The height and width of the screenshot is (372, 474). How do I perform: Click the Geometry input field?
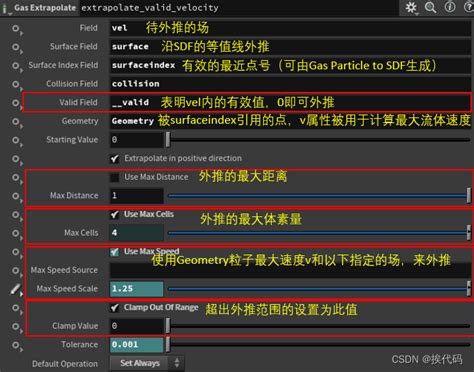click(x=290, y=121)
